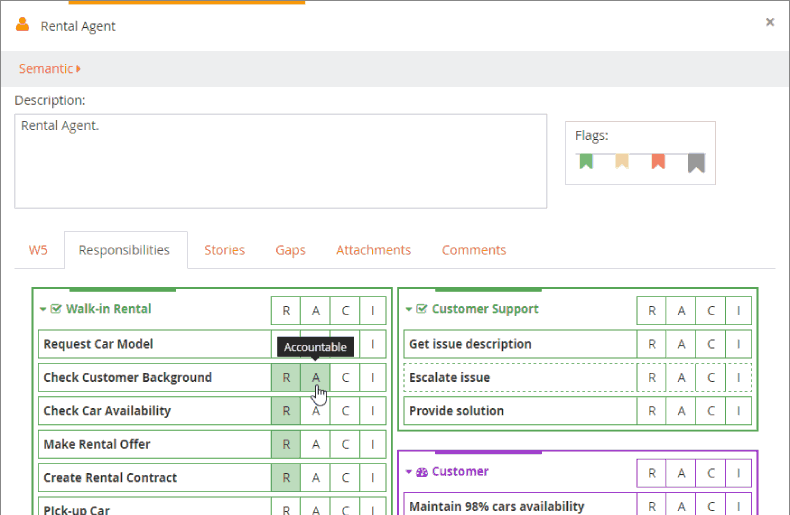Toggle Consulted for Escalate issue
Viewport: 790px width, 515px height.
711,378
